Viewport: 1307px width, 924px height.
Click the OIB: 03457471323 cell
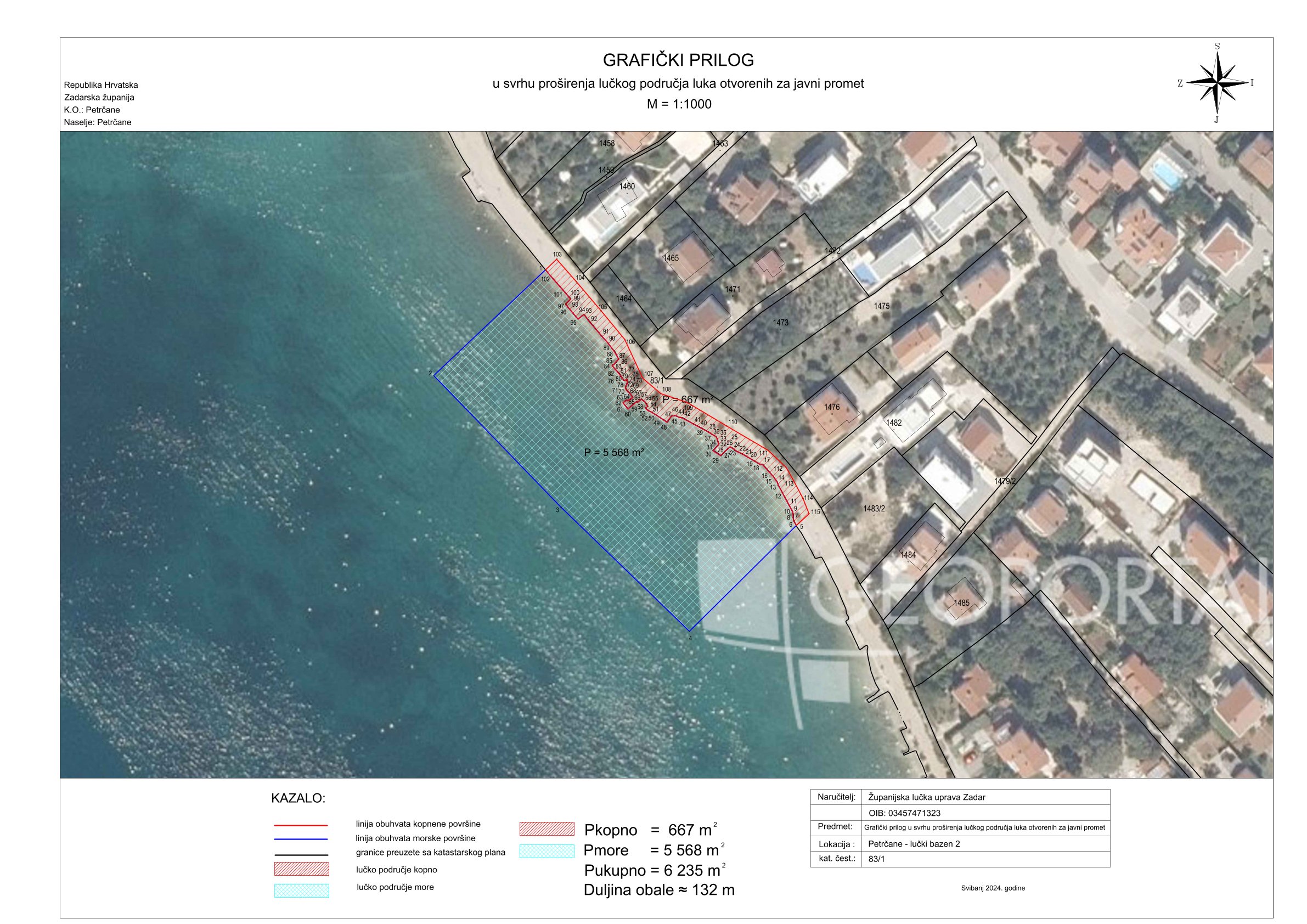pos(905,813)
